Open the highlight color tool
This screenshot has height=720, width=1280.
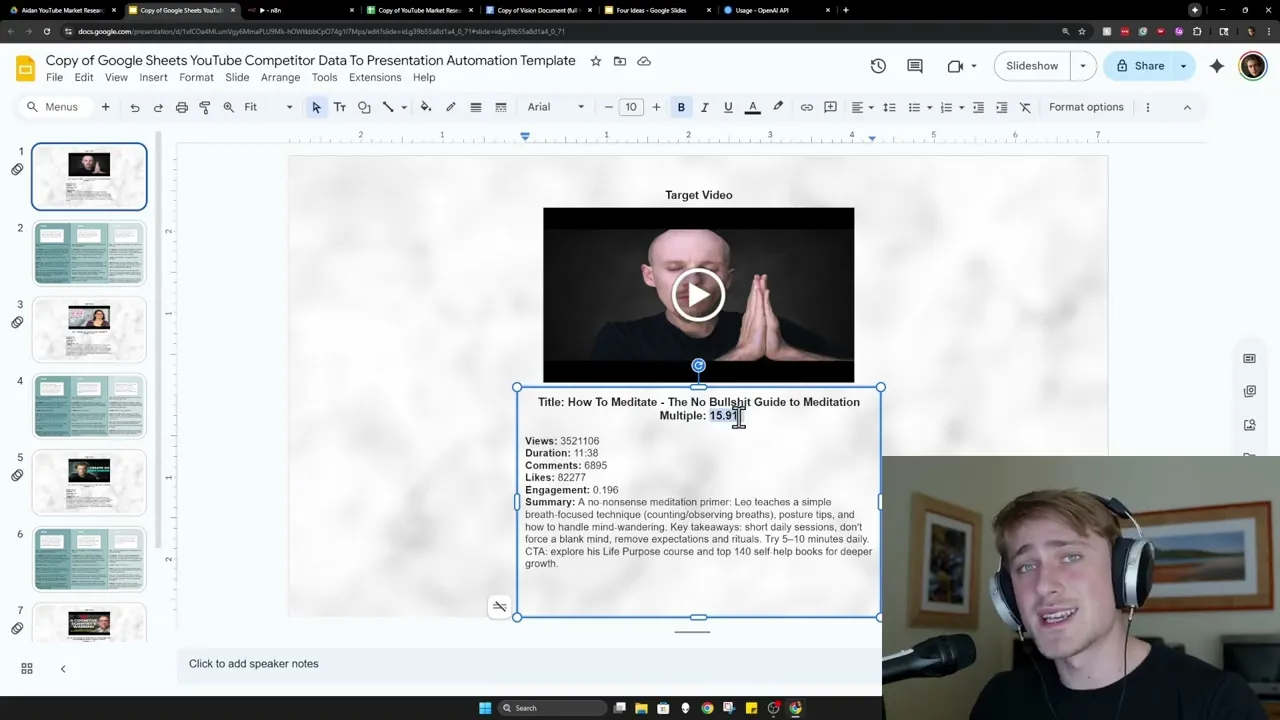click(778, 107)
